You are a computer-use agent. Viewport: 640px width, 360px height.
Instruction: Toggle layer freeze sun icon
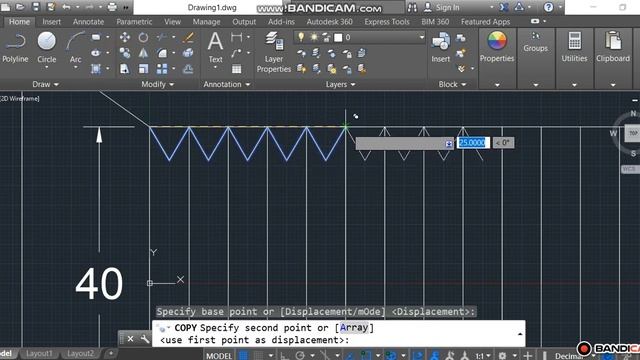(314, 37)
